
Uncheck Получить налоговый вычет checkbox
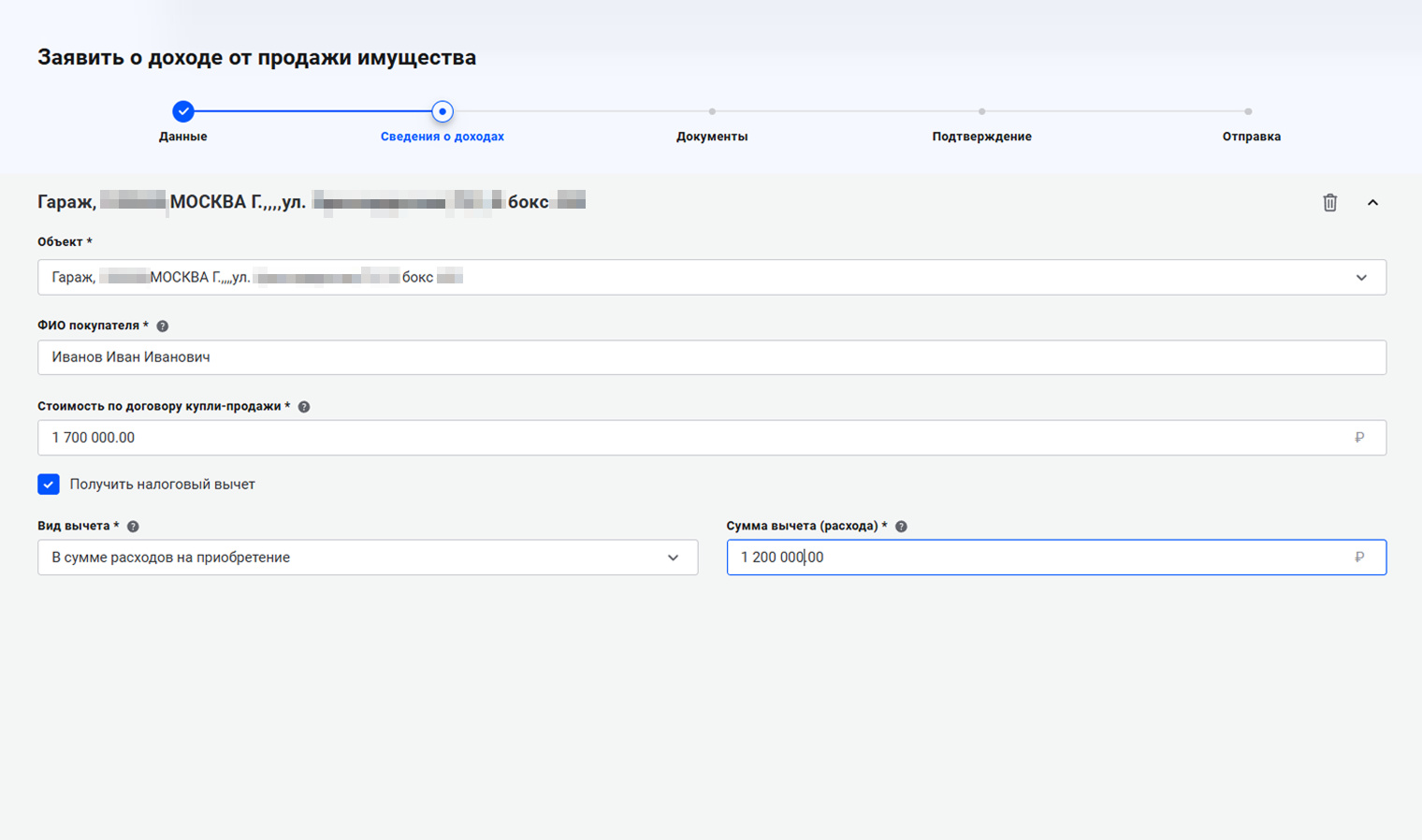click(49, 484)
